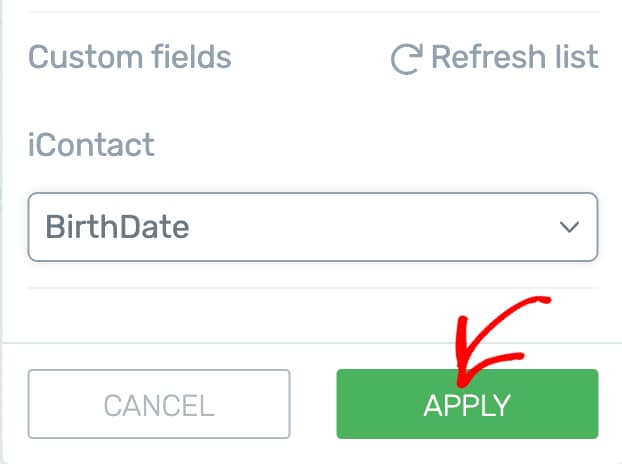The width and height of the screenshot is (622, 464).
Task: Click the icon left of Refresh list
Action: (405, 58)
